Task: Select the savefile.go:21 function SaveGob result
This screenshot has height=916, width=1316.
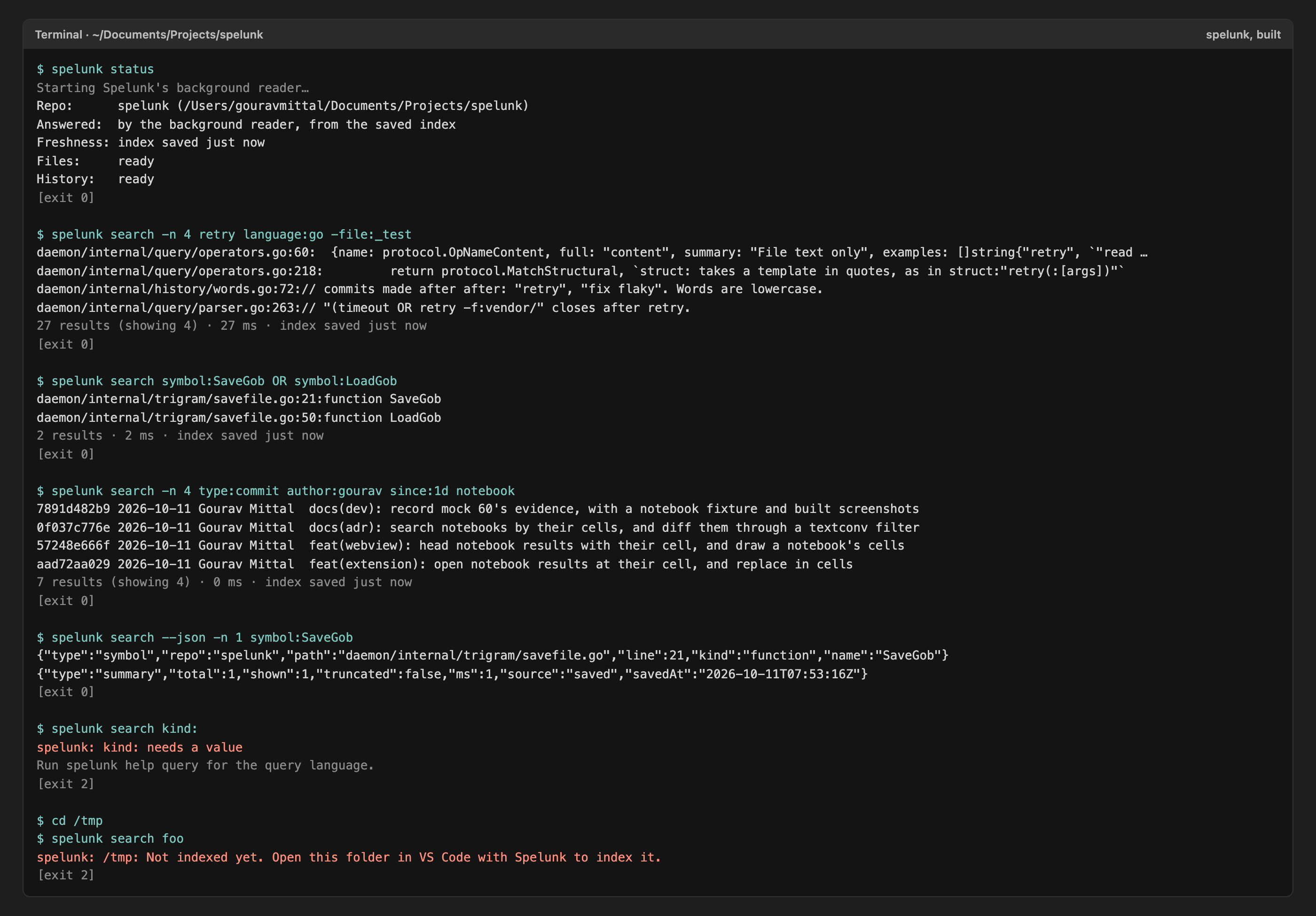Action: pos(239,399)
